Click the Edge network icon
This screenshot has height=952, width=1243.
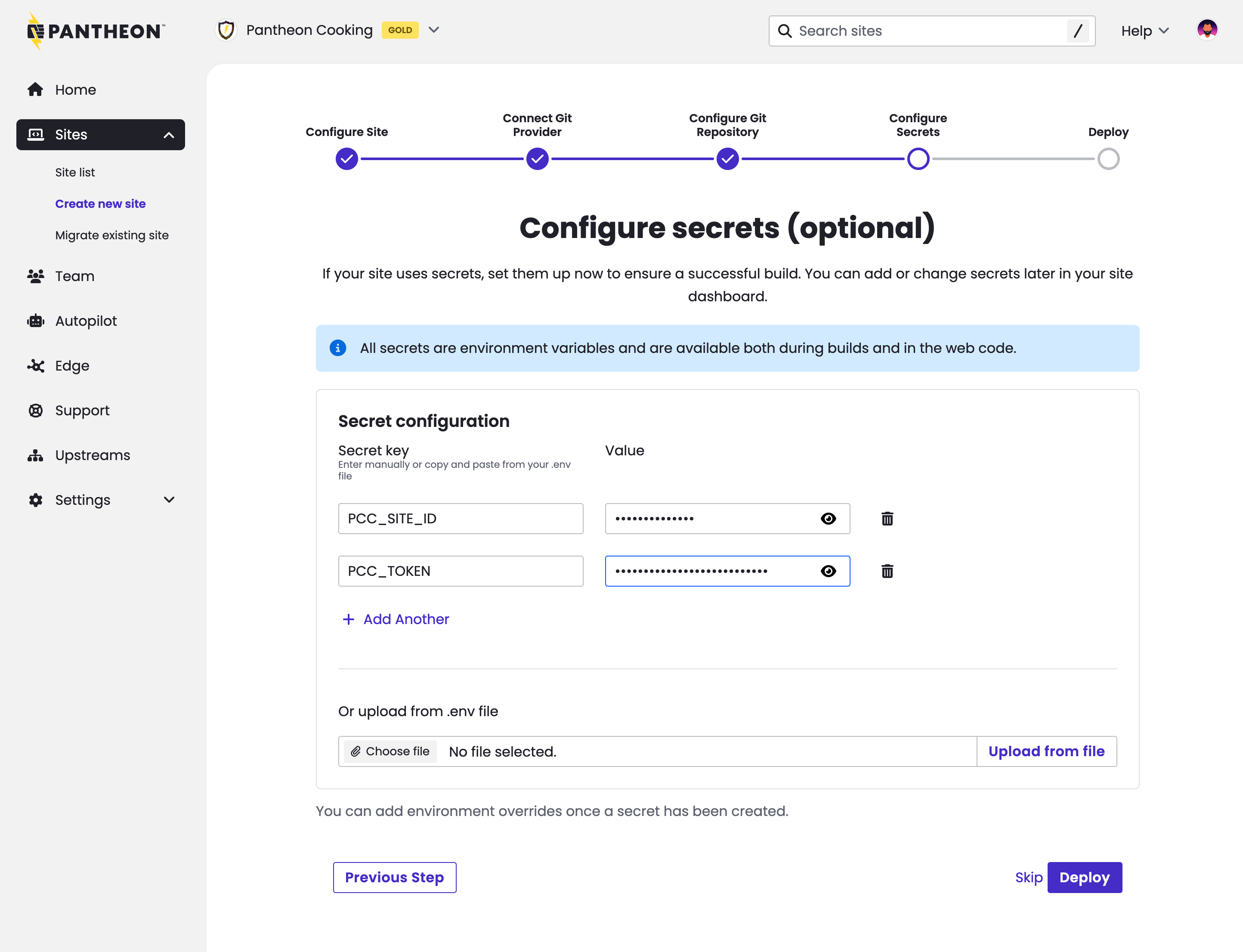coord(36,365)
